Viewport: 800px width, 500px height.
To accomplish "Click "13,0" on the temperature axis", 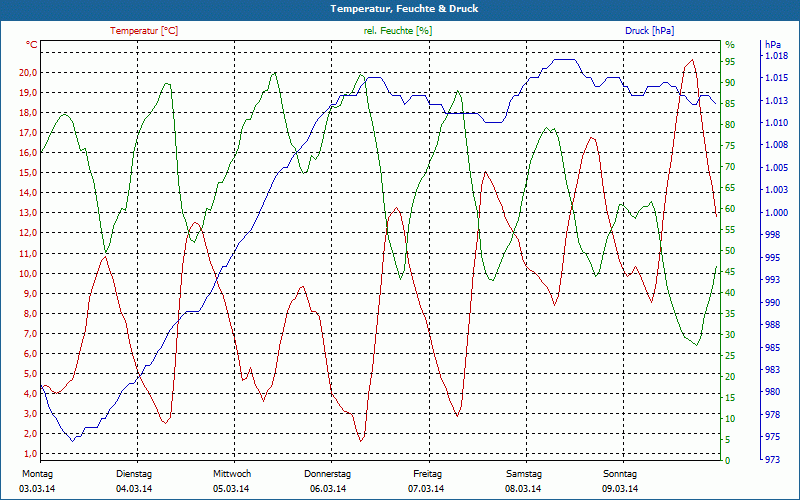I will (x=28, y=213).
